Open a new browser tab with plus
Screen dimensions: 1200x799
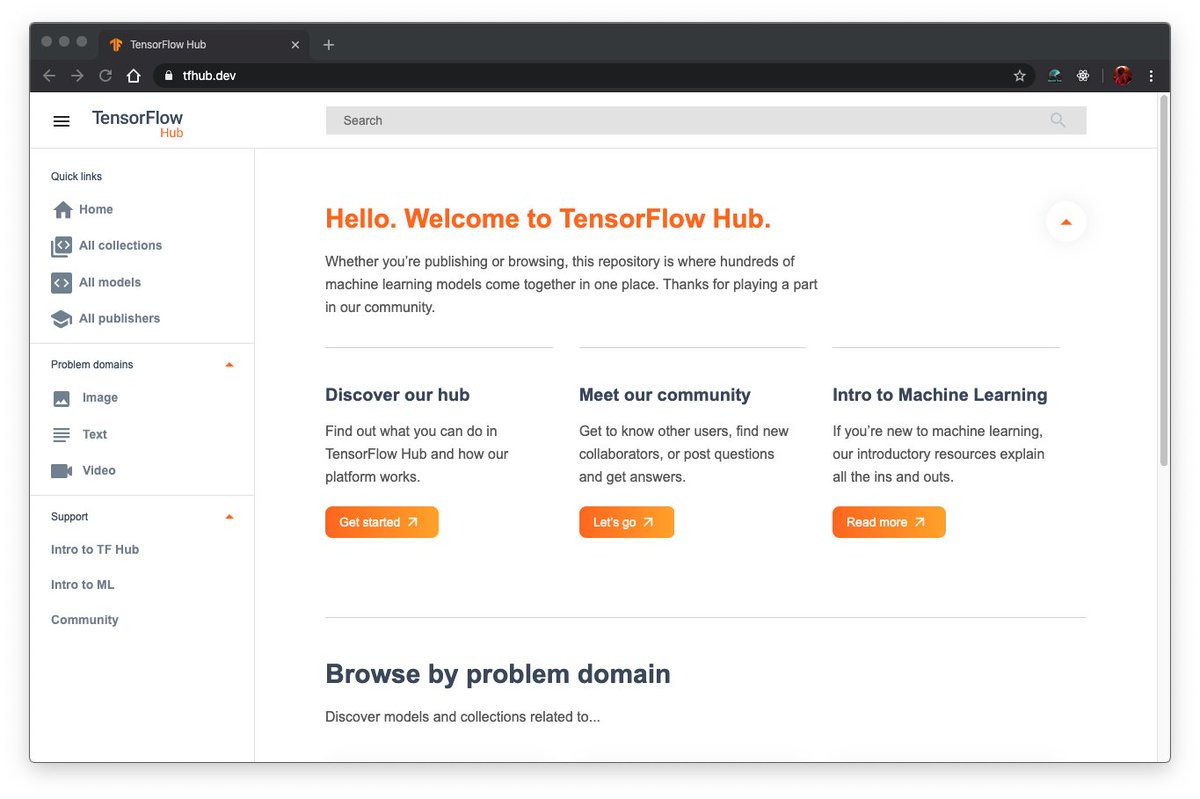[x=329, y=45]
